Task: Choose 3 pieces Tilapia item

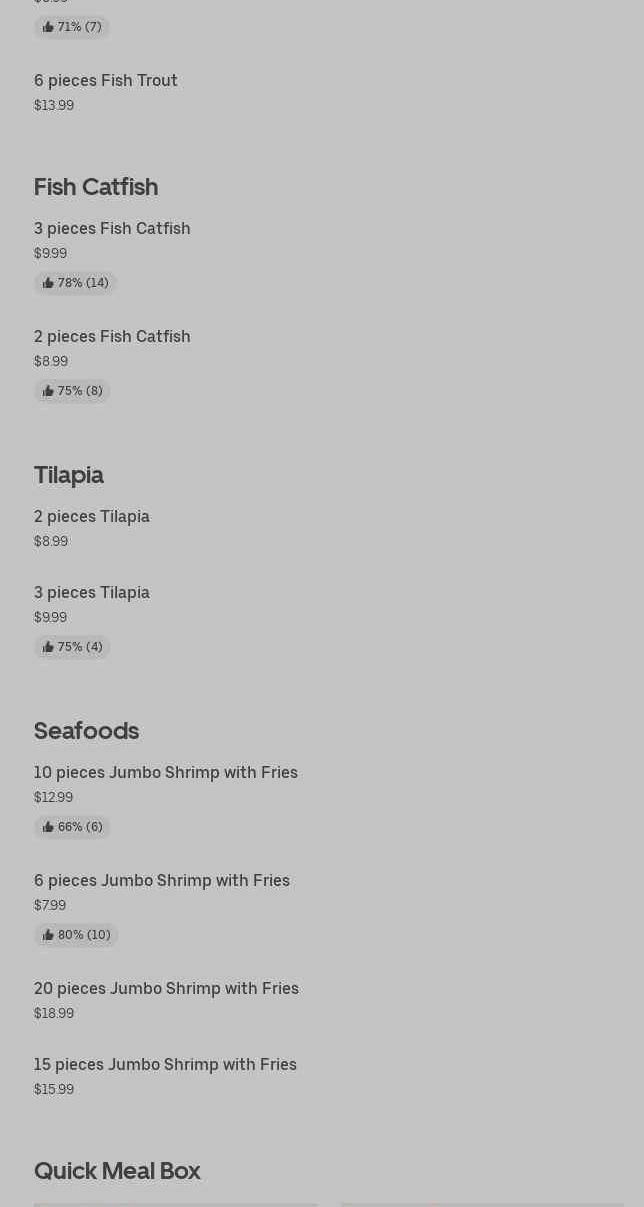Action: click(x=92, y=592)
